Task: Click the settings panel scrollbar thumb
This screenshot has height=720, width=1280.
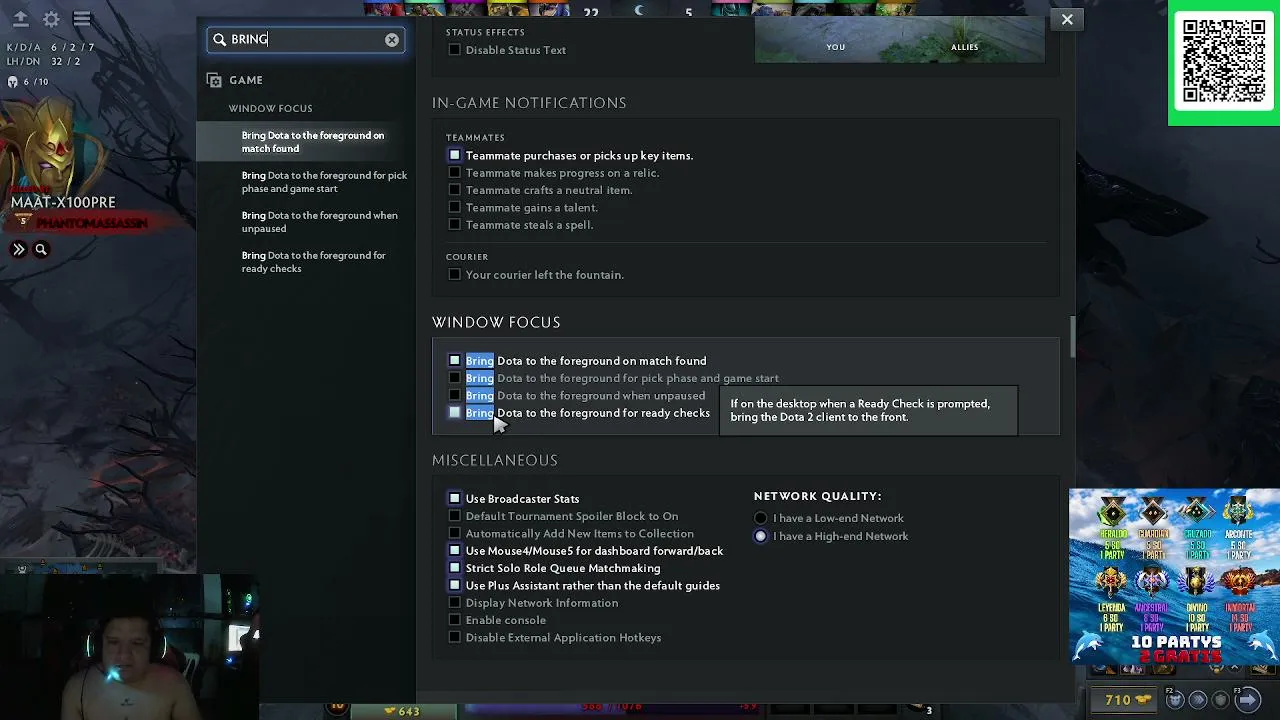Action: click(1071, 336)
